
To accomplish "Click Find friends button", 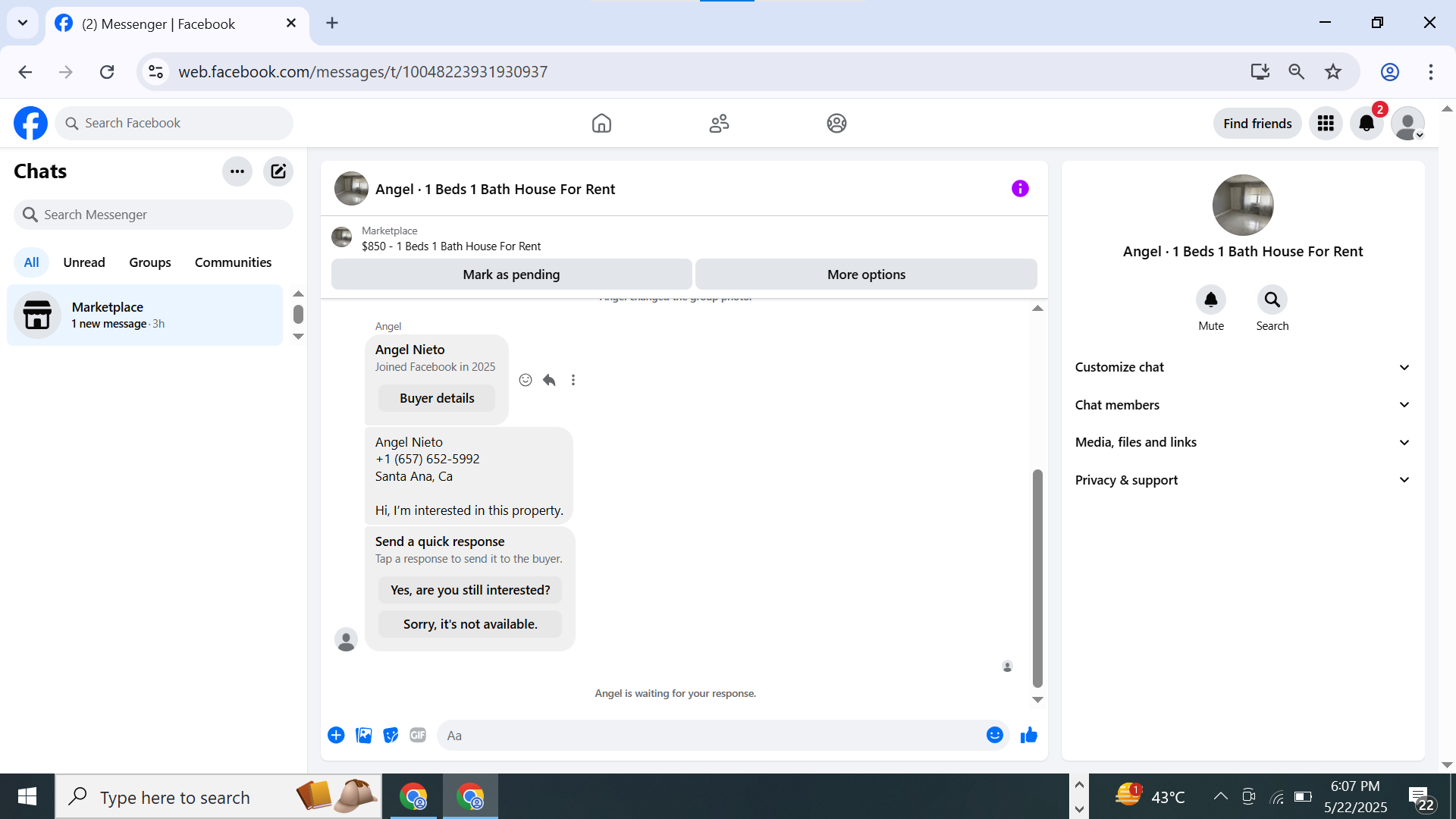I will 1257,124.
